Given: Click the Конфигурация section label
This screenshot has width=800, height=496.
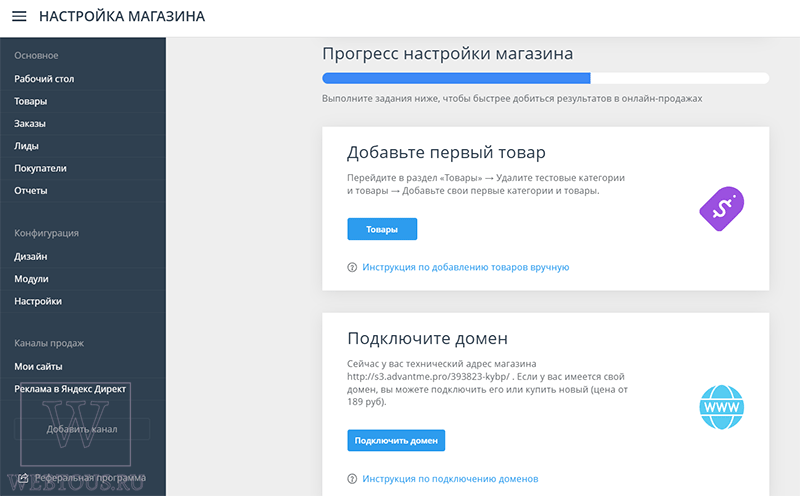Looking at the screenshot, I should point(46,233).
